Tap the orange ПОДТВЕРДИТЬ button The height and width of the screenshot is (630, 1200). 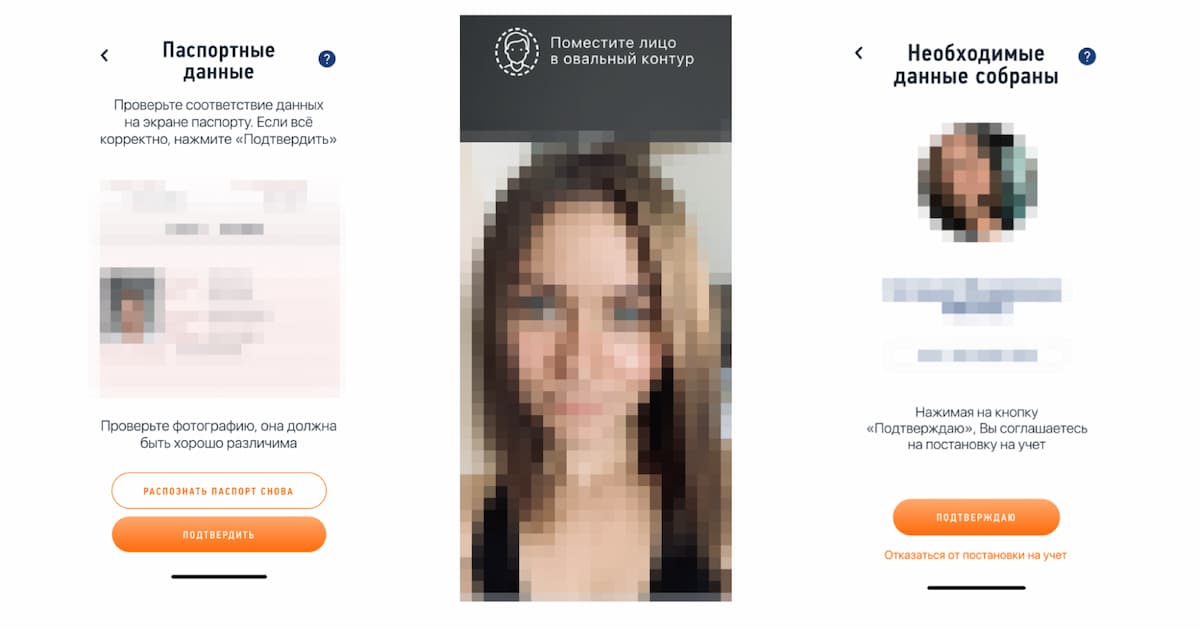pos(219,535)
